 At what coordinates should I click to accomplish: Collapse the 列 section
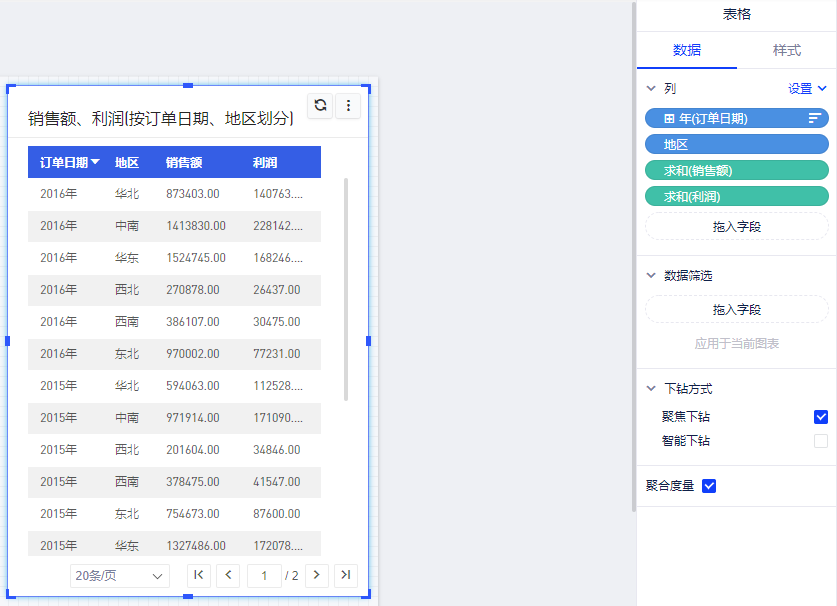click(651, 88)
